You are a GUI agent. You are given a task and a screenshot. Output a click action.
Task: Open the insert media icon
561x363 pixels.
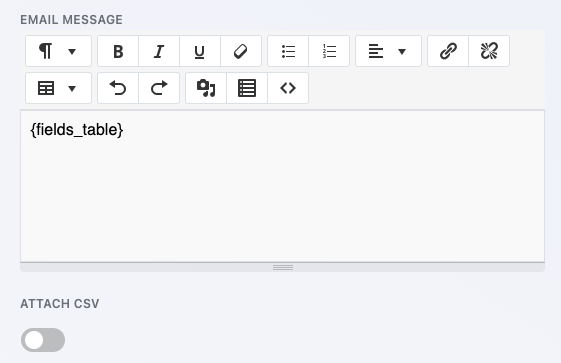point(206,88)
